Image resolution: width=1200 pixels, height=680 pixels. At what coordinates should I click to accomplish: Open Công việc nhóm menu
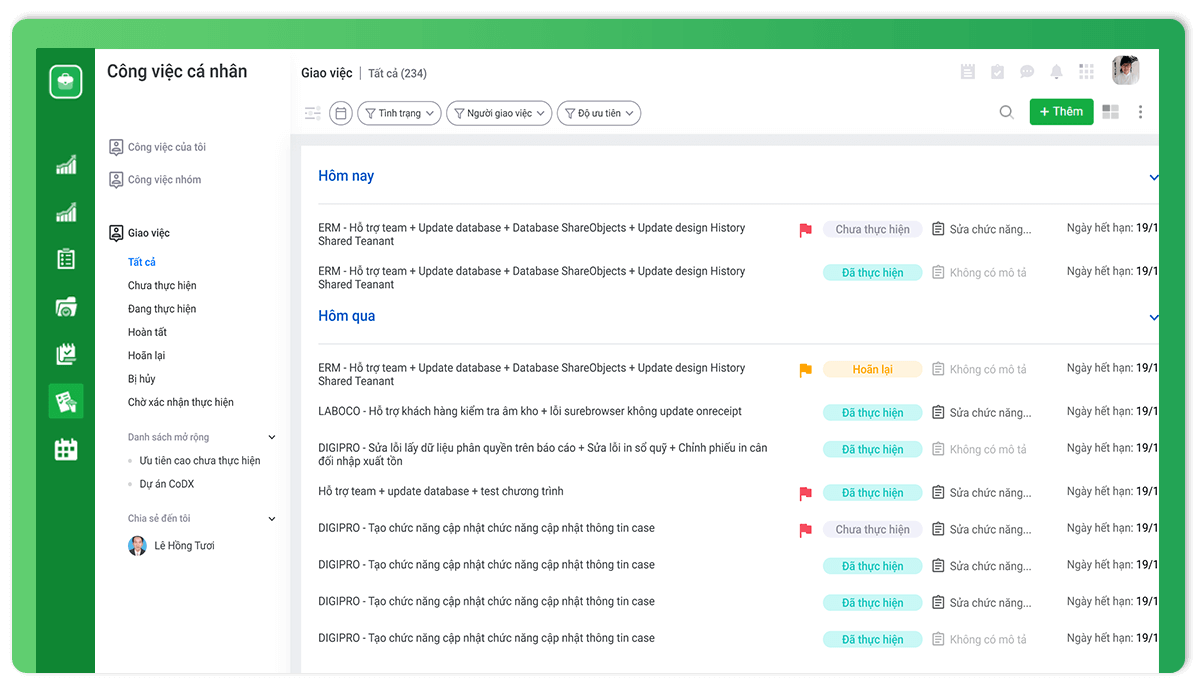[156, 180]
